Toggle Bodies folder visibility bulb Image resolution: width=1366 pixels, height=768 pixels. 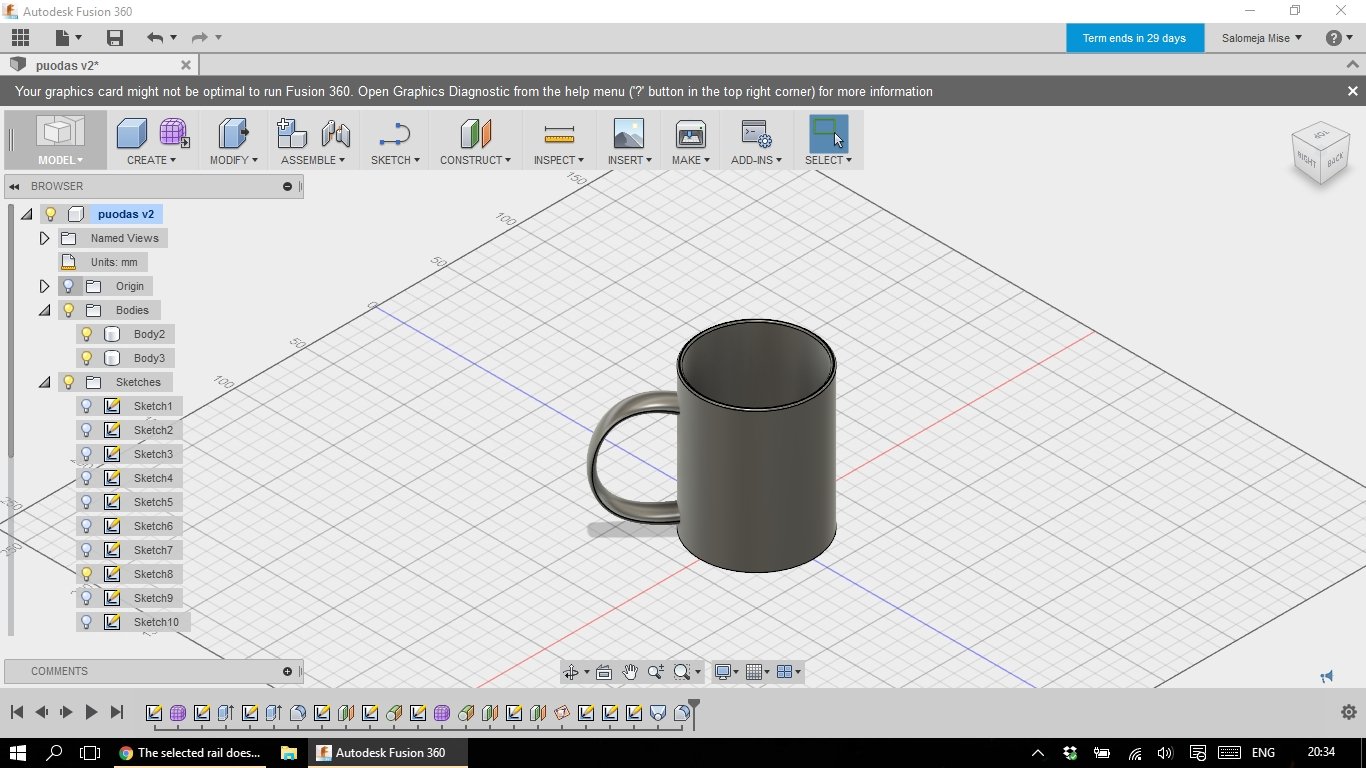69,310
